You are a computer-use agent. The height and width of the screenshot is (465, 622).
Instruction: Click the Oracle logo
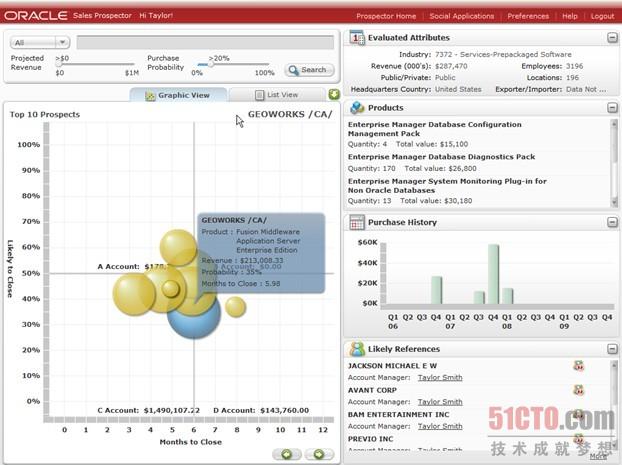tap(36, 15)
